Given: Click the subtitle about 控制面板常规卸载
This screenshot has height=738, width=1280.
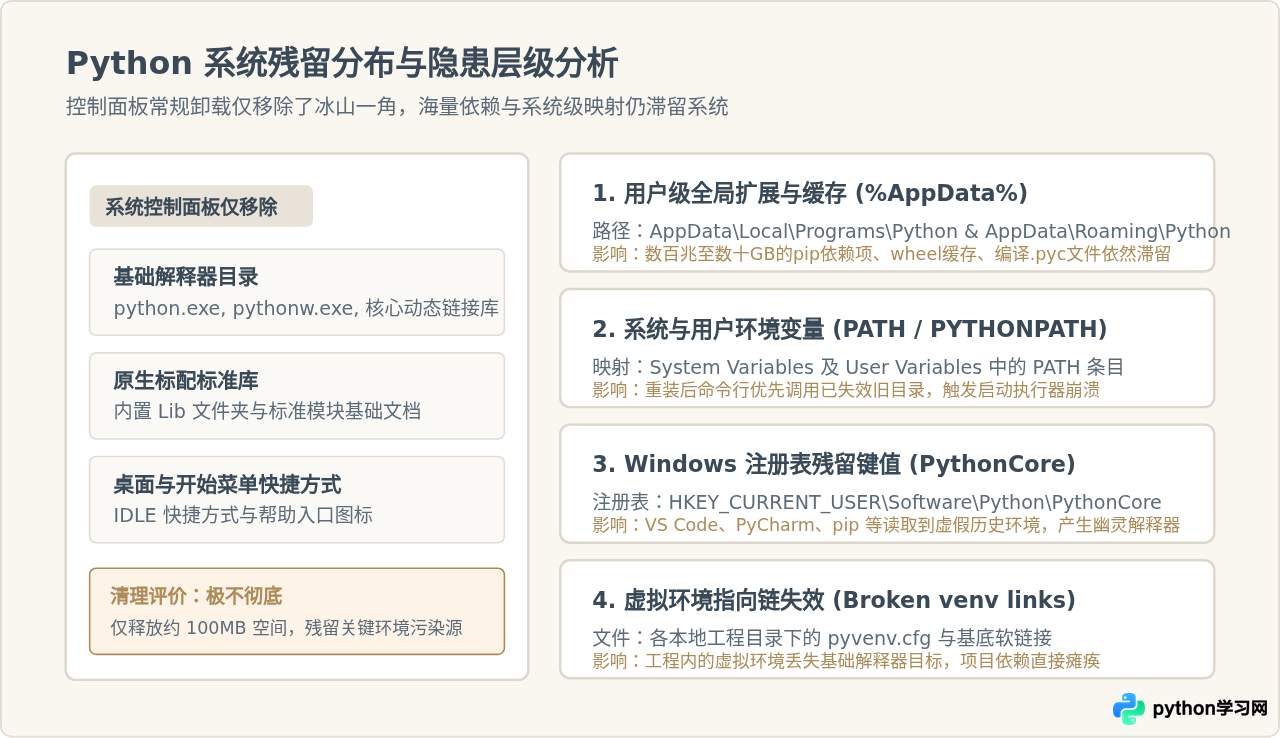Looking at the screenshot, I should tap(397, 106).
